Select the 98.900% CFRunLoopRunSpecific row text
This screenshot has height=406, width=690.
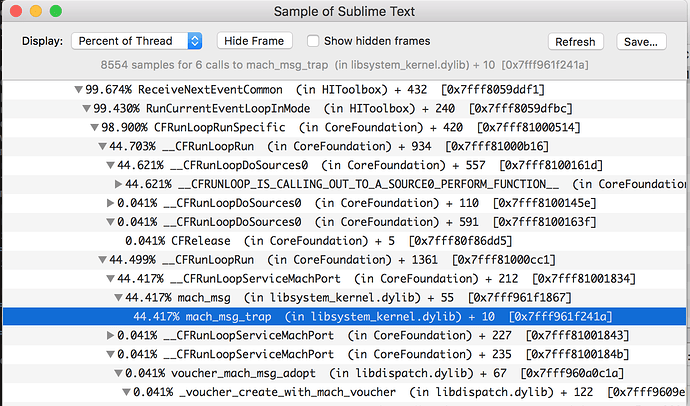click(341, 128)
